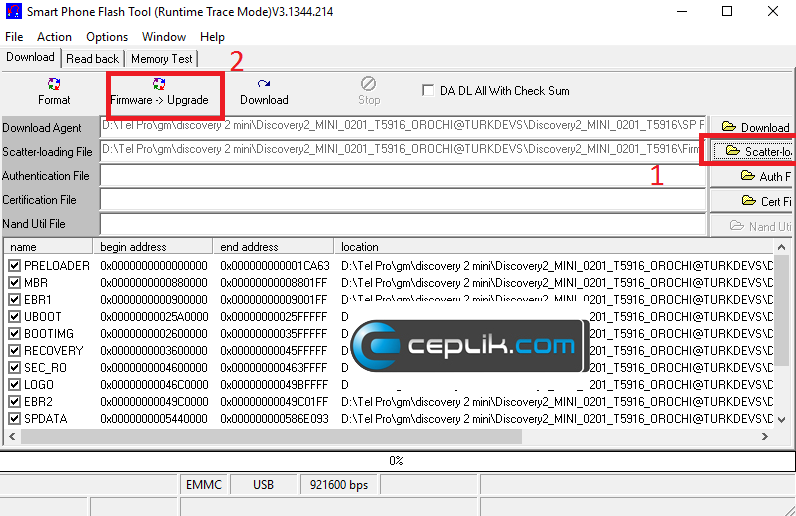Open the Scatter-loading file browser button

[753, 151]
